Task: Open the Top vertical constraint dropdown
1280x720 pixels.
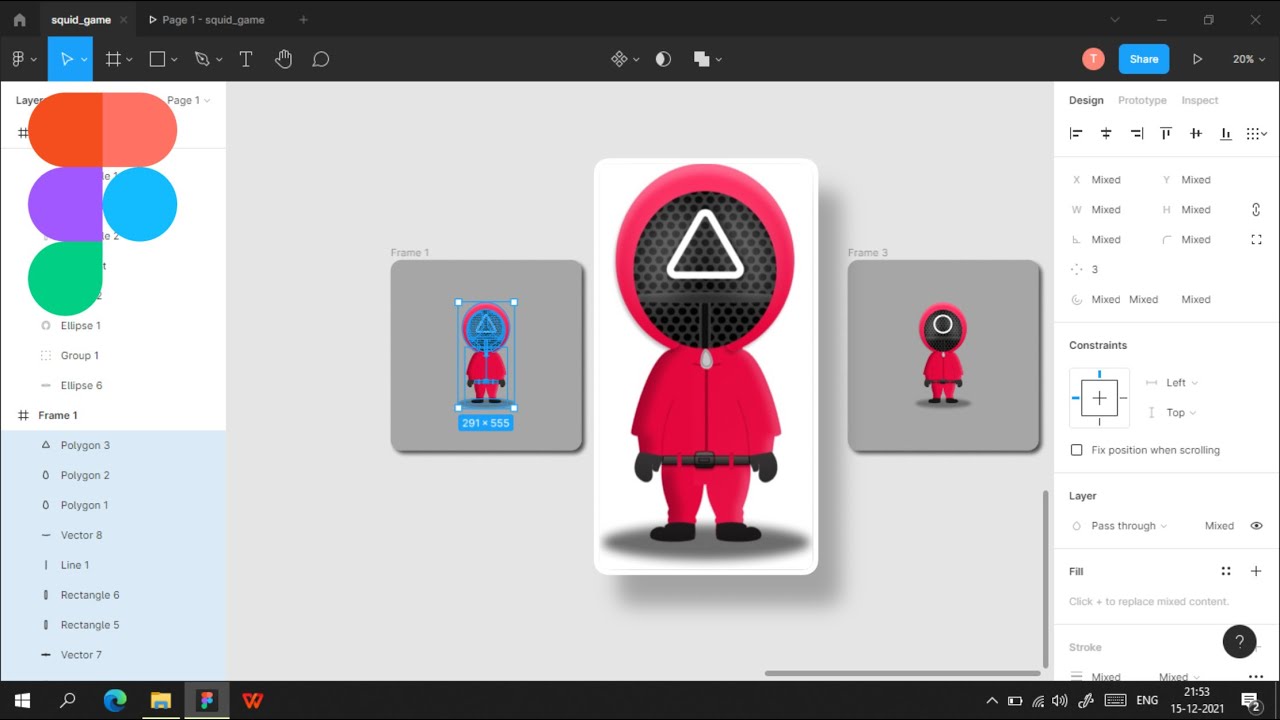Action: click(x=1181, y=413)
